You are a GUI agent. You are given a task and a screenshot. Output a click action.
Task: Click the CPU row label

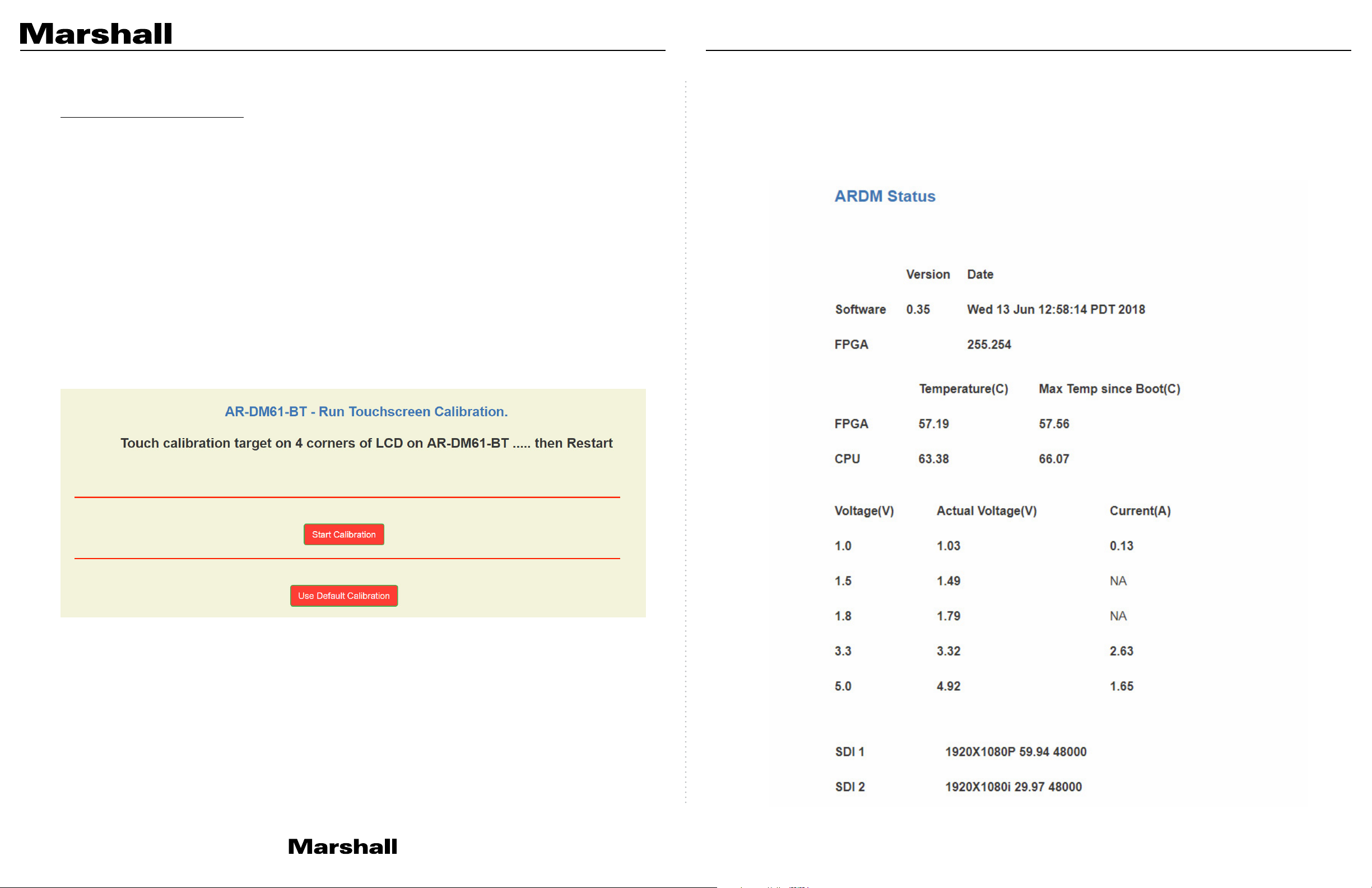pyautogui.click(x=847, y=459)
